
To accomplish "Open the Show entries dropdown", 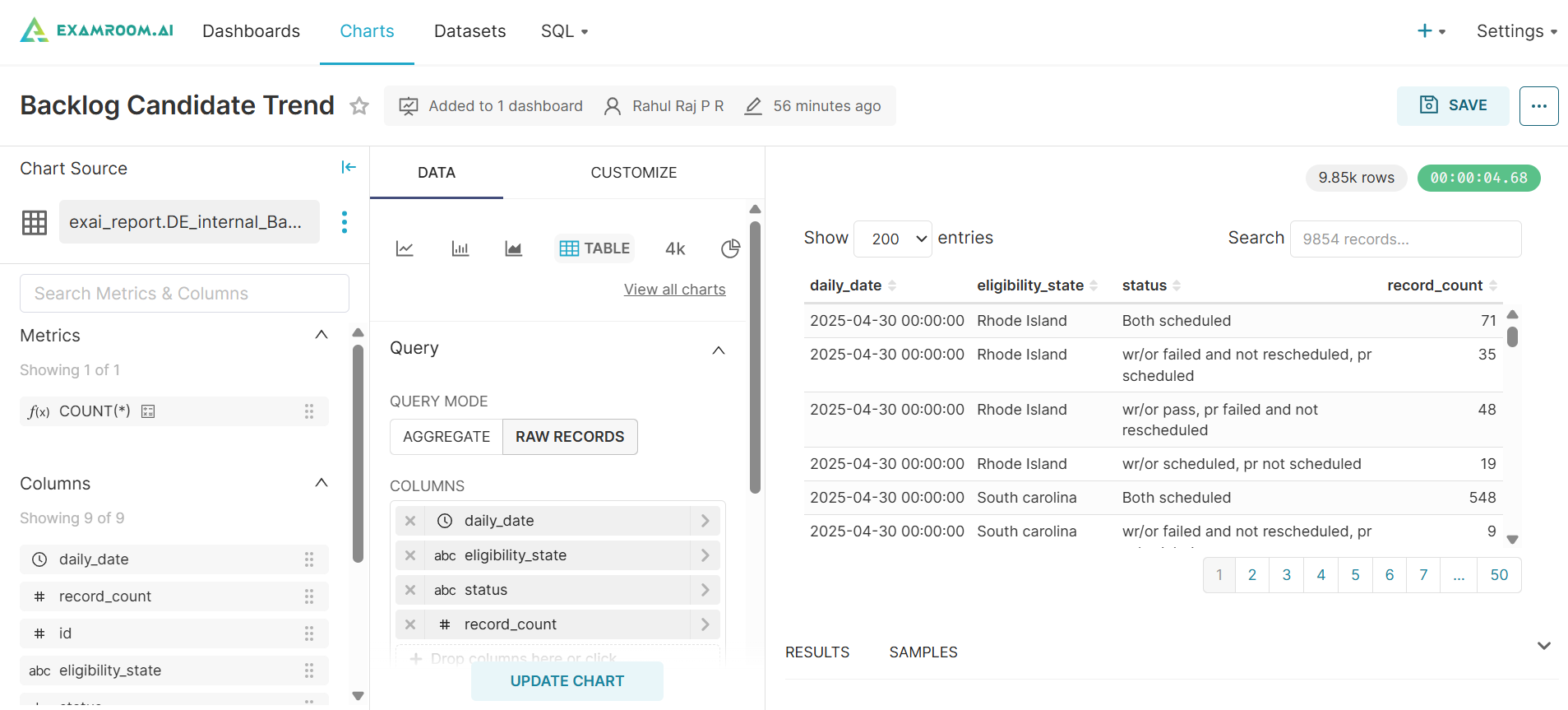I will pos(893,239).
